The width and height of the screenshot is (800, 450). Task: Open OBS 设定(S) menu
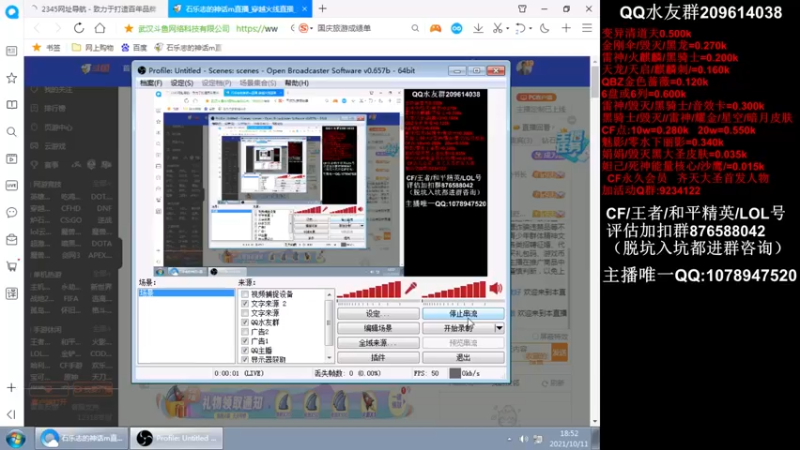click(182, 83)
